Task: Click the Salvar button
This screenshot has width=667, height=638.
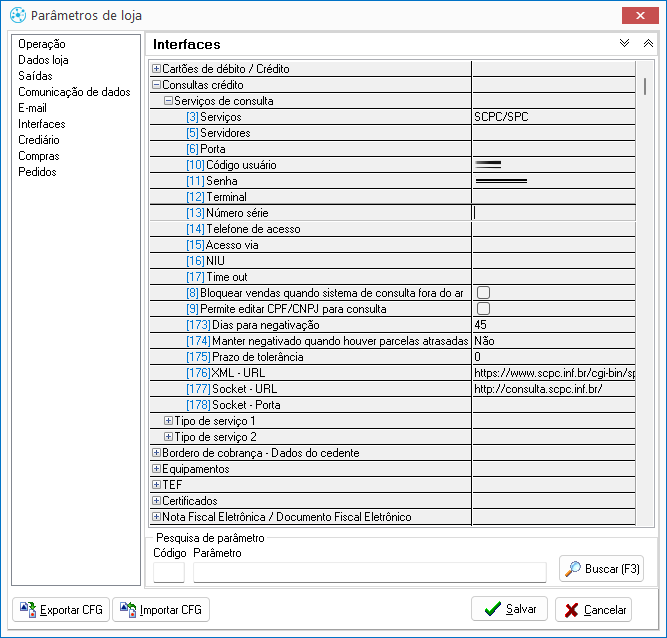Action: point(509,609)
